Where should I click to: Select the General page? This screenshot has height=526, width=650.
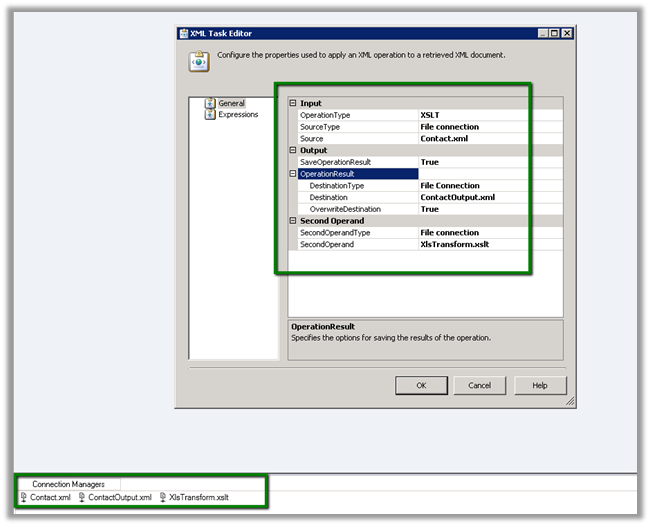click(231, 103)
